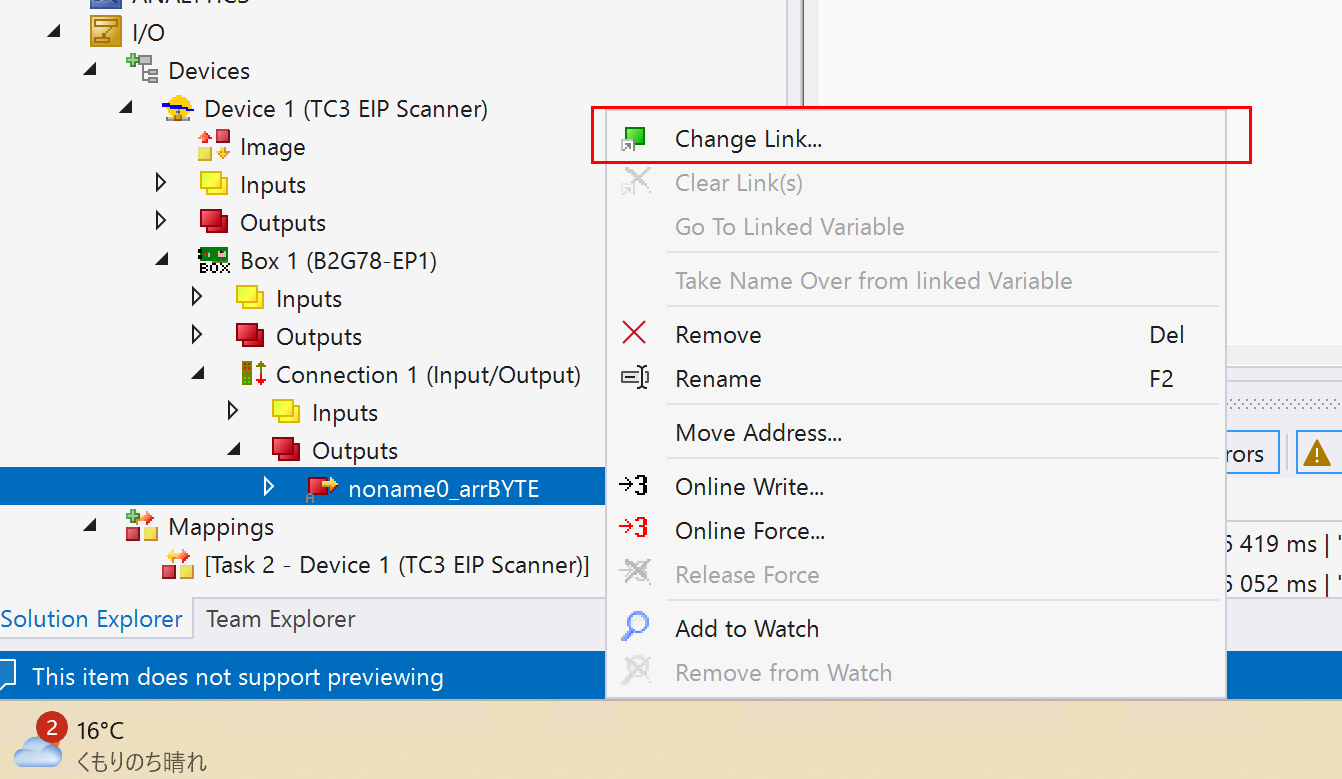Click the Mappings folder icon
Screen dimensions: 1342x779
(141, 526)
